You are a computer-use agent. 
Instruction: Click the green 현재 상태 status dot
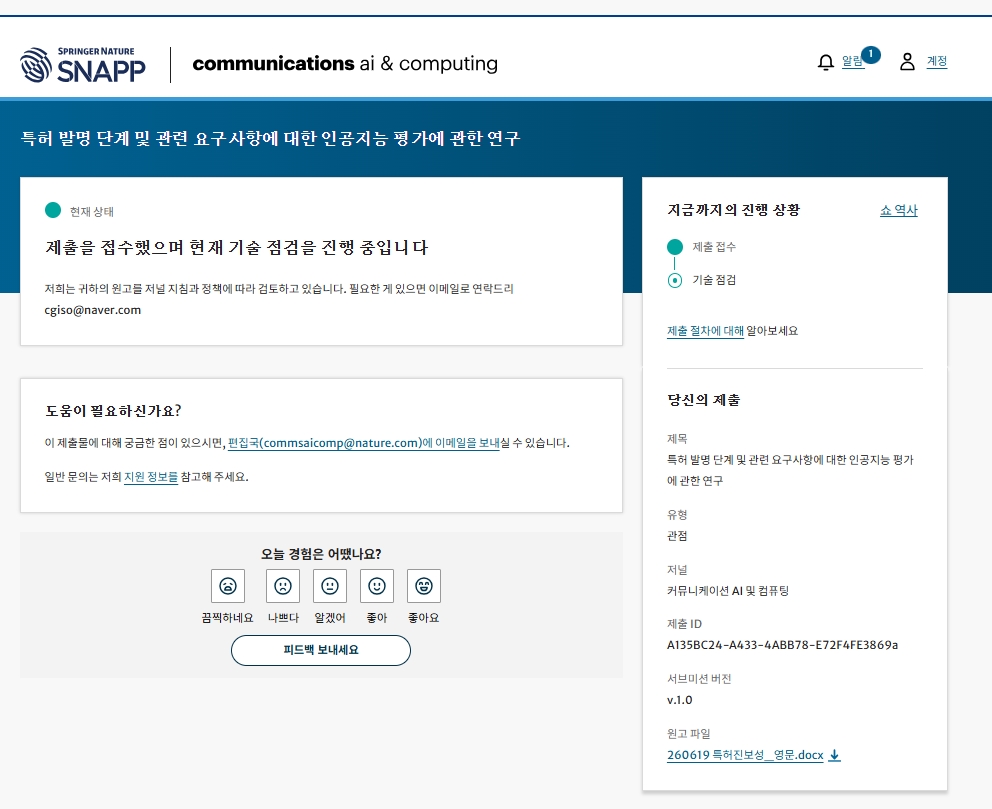[x=53, y=210]
